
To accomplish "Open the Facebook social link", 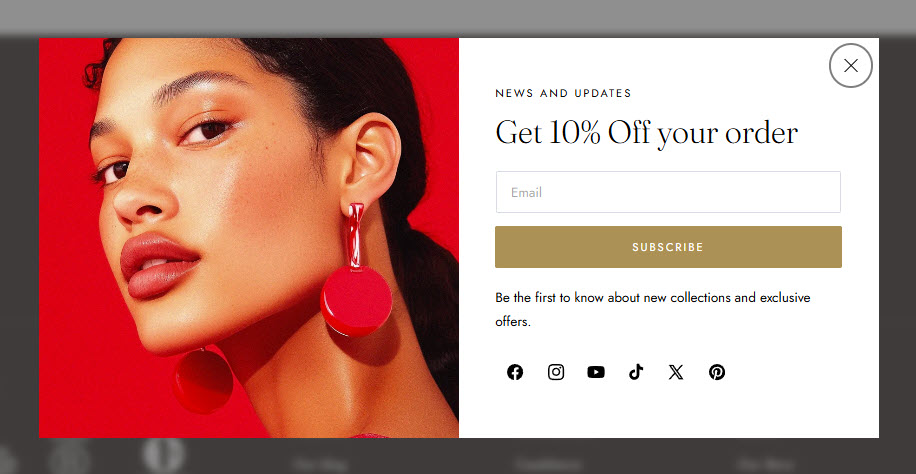I will click(x=515, y=372).
